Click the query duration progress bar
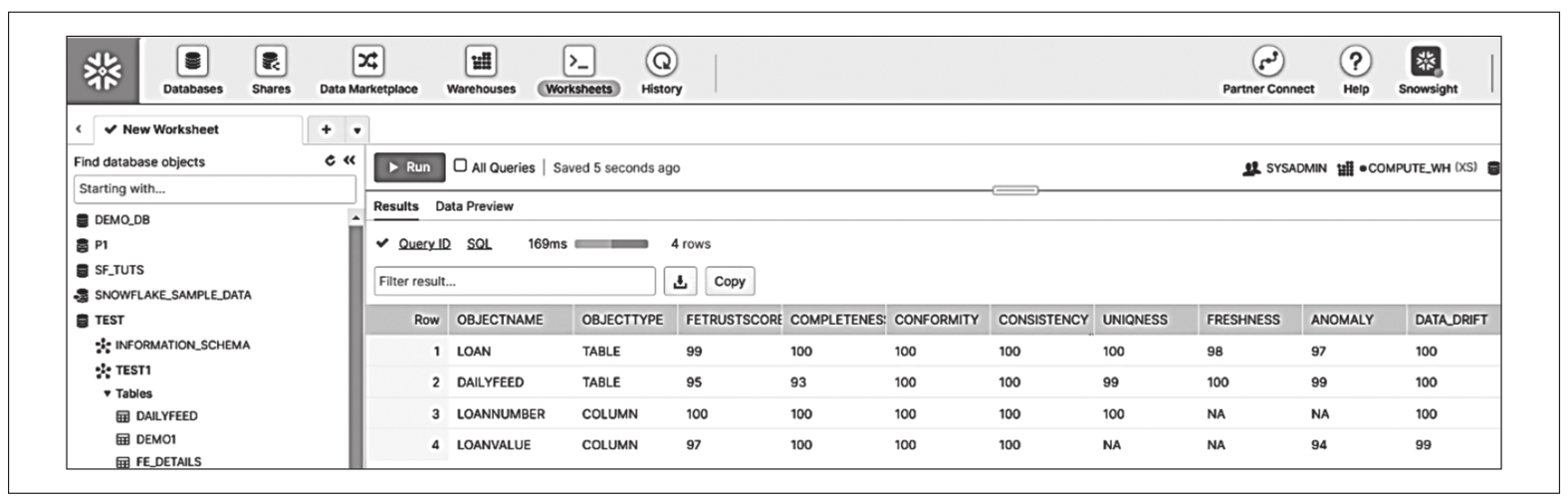Image resolution: width=1568 pixels, height=502 pixels. (x=611, y=244)
